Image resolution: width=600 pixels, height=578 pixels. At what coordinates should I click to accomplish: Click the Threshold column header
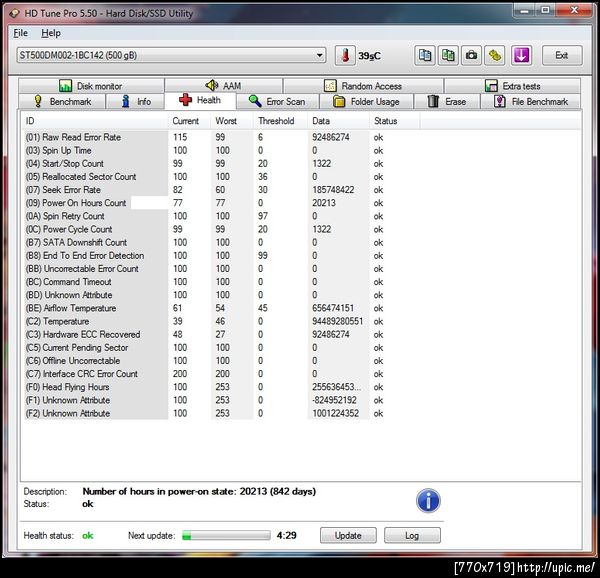280,121
